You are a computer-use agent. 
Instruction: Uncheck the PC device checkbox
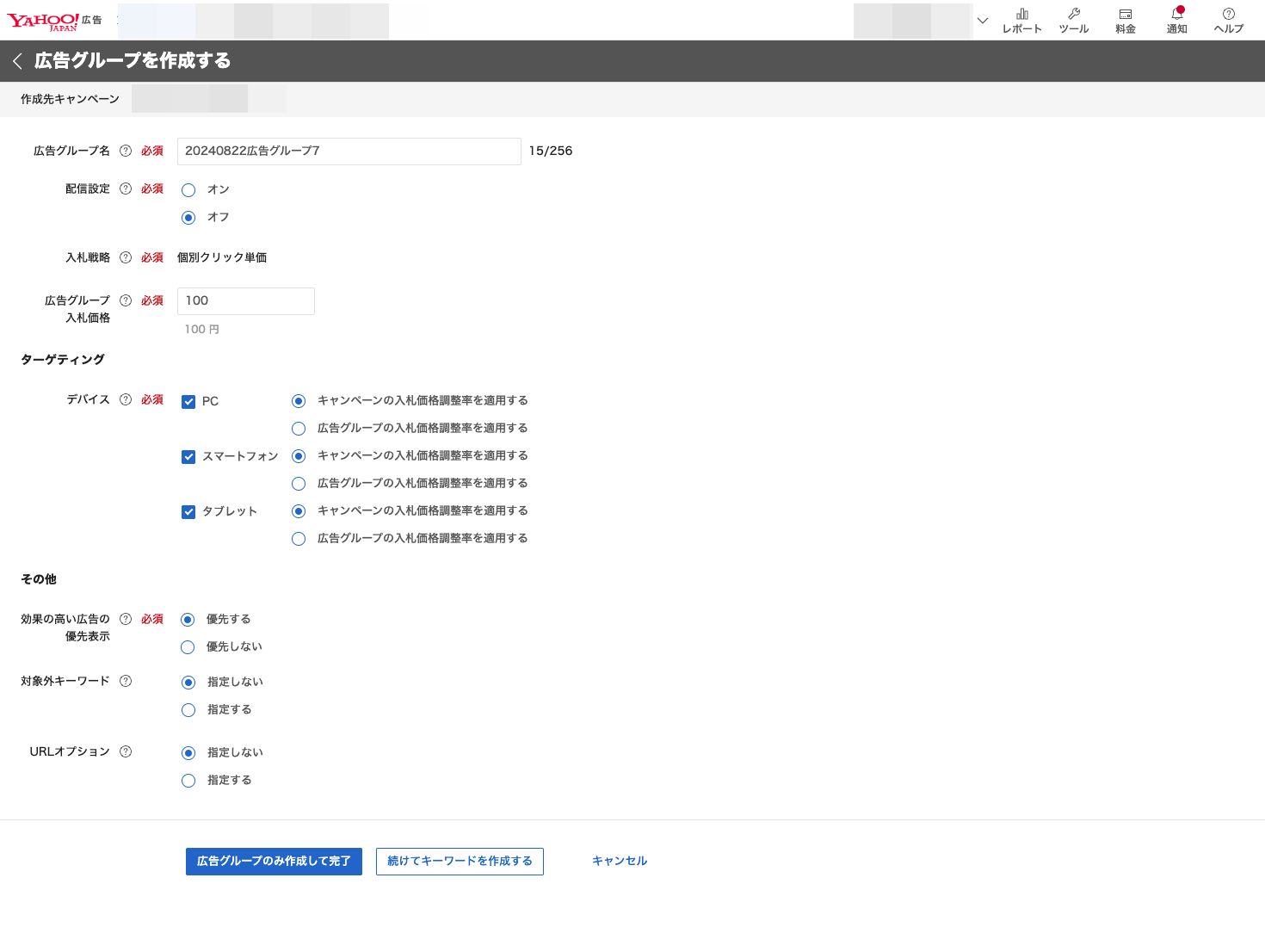point(188,402)
